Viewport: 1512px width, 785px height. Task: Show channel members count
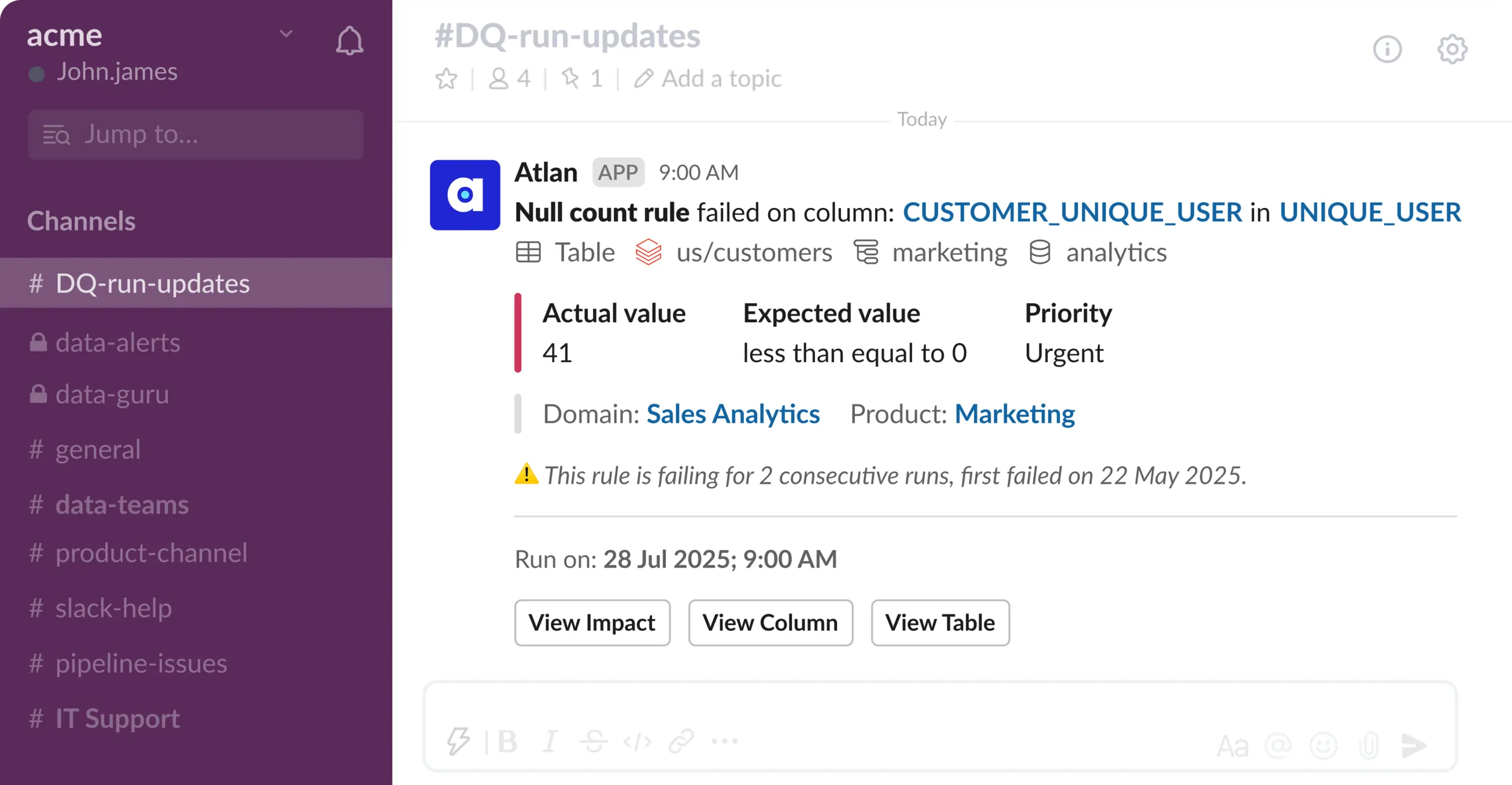pos(509,79)
